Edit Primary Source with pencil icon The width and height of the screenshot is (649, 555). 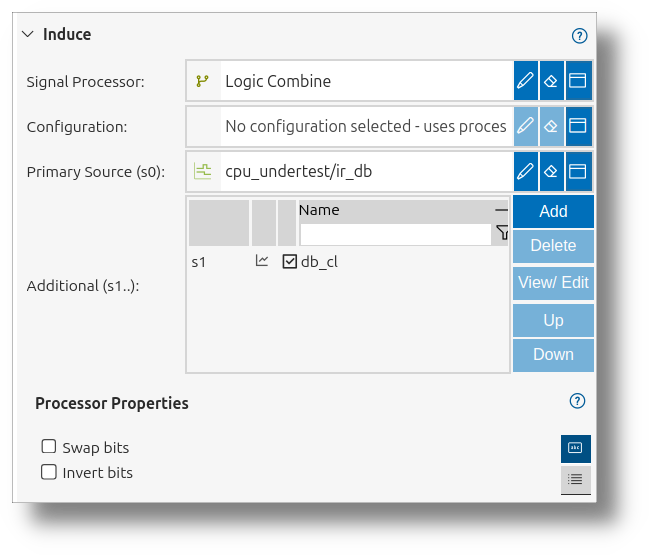click(526, 171)
